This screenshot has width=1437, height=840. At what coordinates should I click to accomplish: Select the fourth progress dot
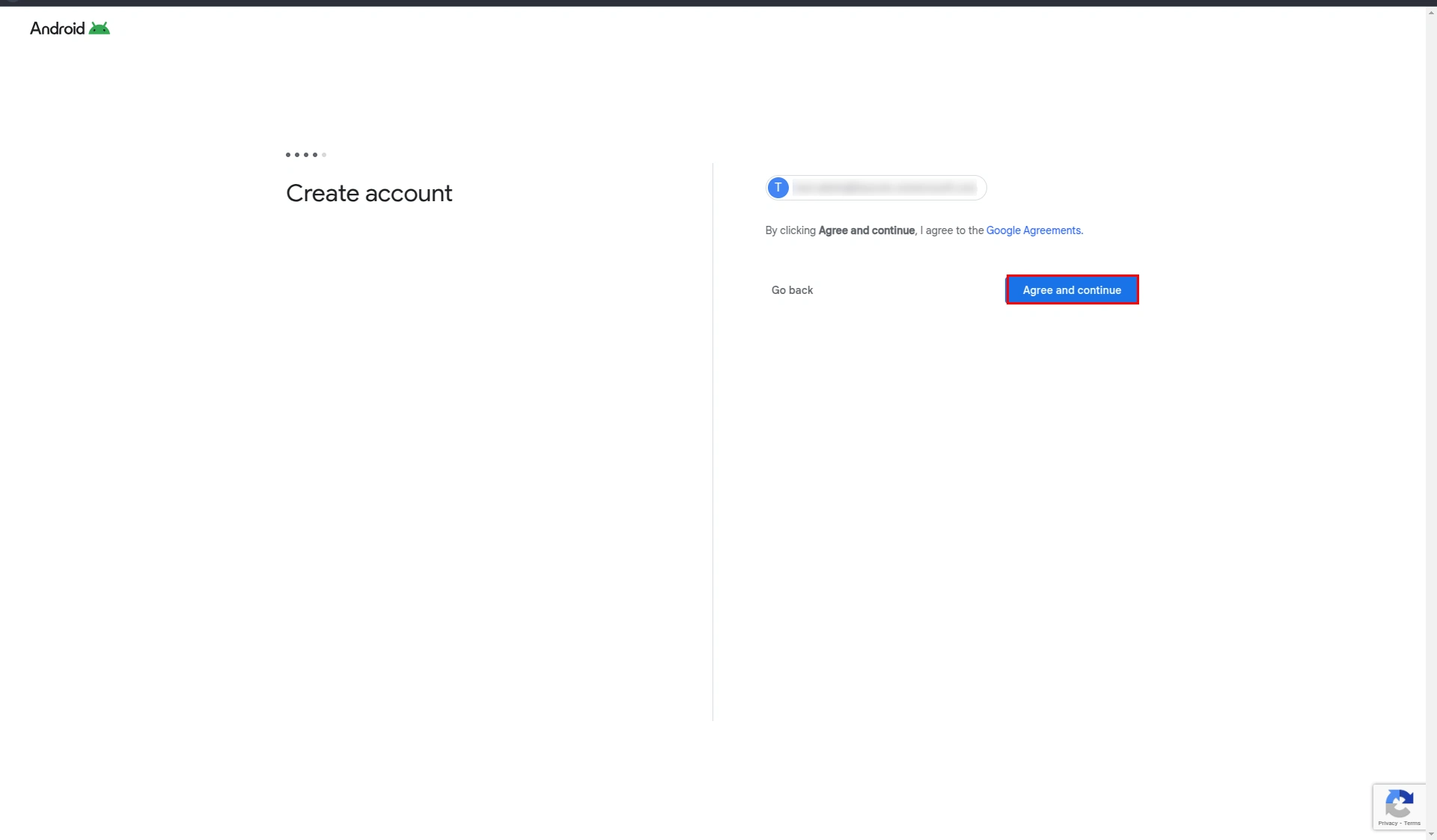point(314,155)
